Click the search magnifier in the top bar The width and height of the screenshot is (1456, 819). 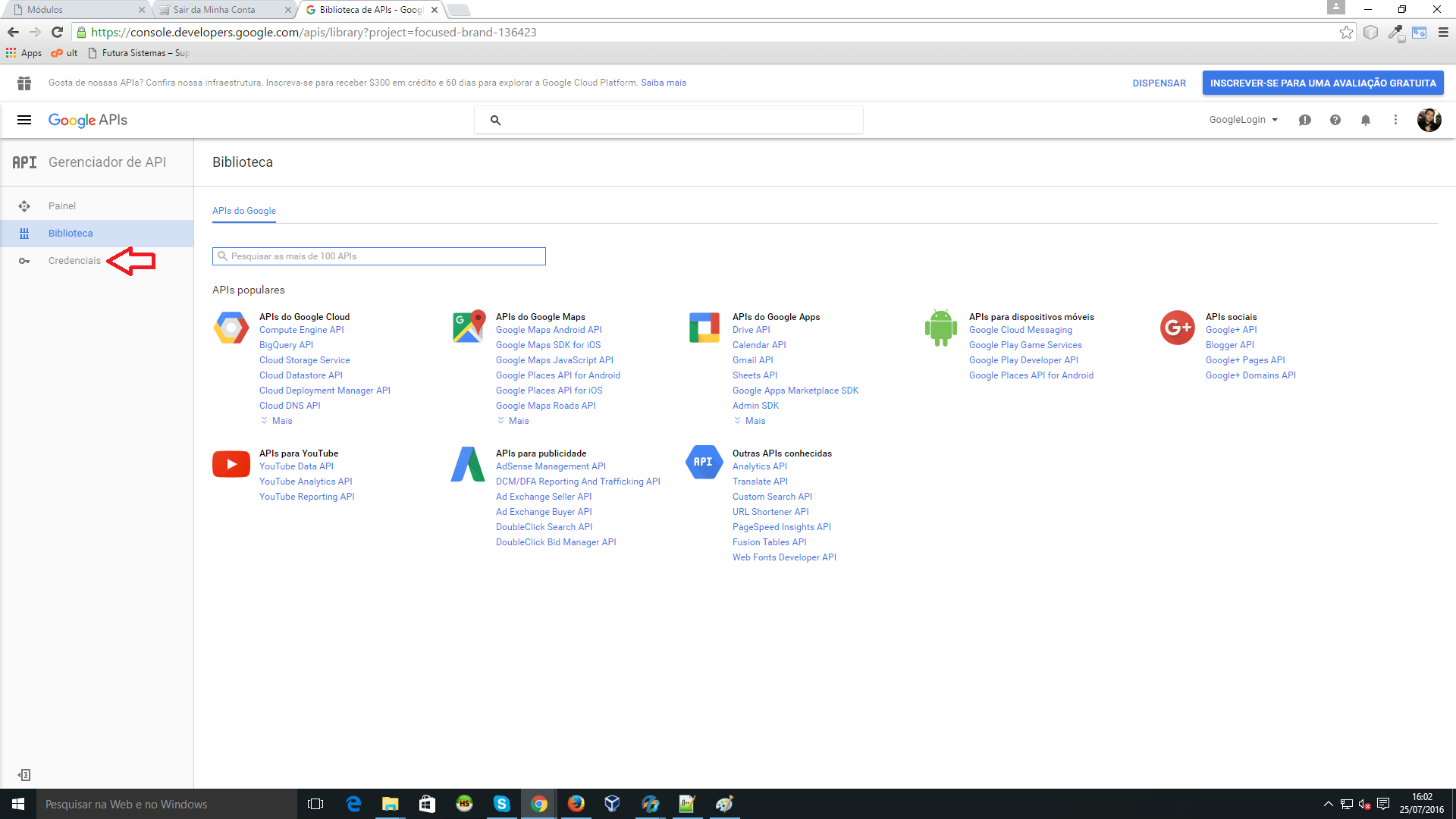[x=495, y=120]
